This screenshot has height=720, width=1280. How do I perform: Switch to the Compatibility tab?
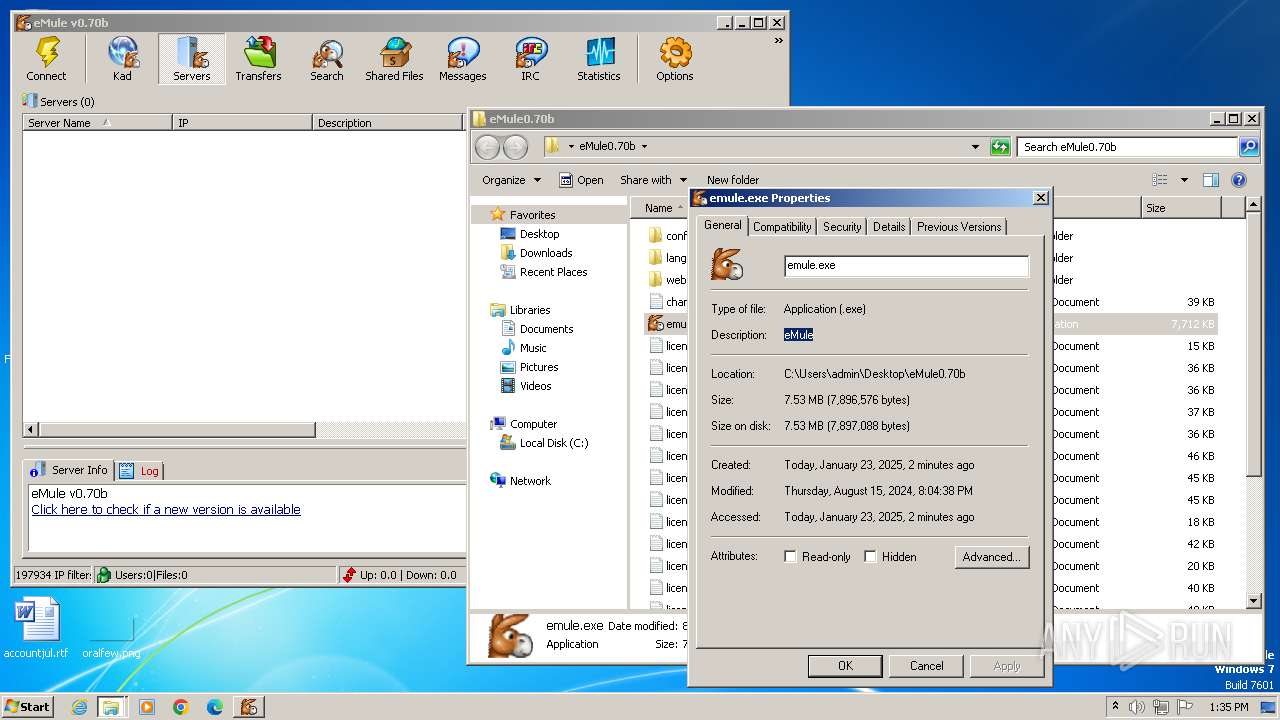[782, 227]
